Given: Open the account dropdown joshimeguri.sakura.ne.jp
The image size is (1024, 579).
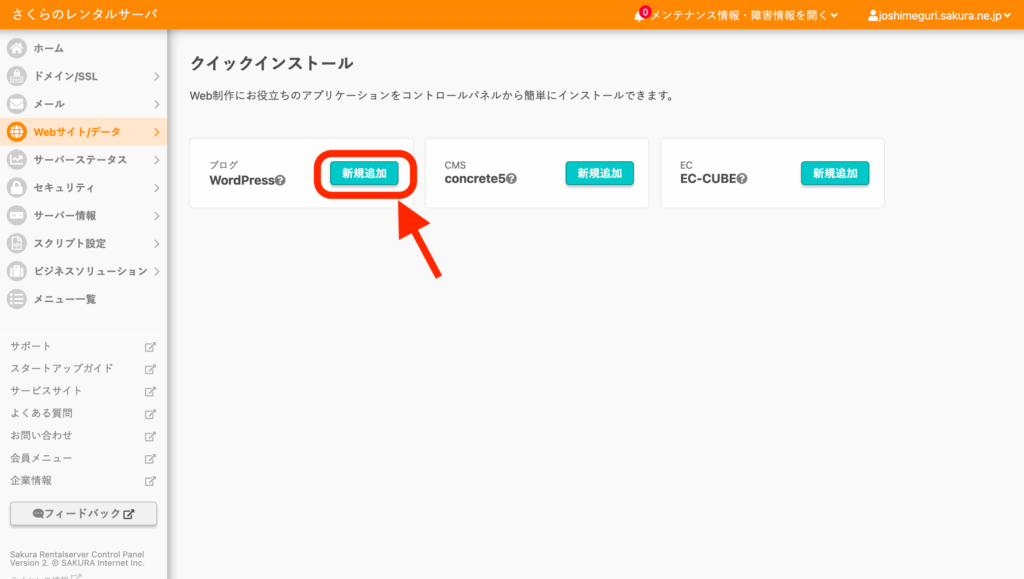Looking at the screenshot, I should tap(940, 16).
